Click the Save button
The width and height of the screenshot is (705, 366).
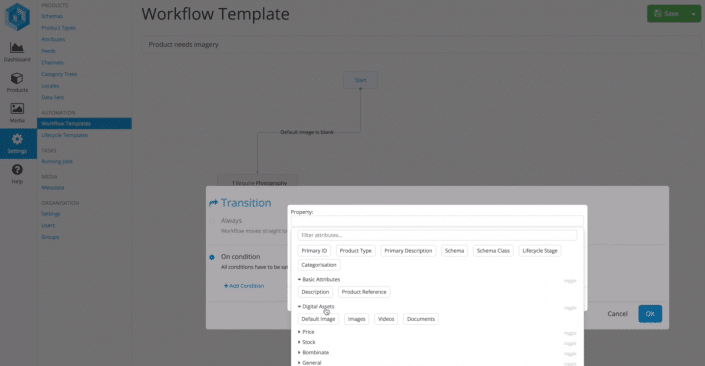[x=666, y=13]
